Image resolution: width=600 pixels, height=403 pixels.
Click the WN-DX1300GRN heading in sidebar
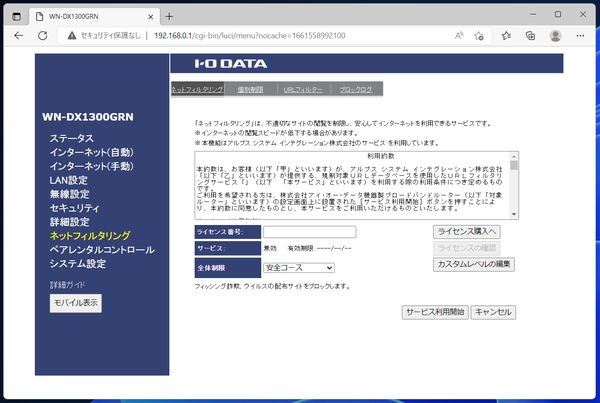point(88,117)
